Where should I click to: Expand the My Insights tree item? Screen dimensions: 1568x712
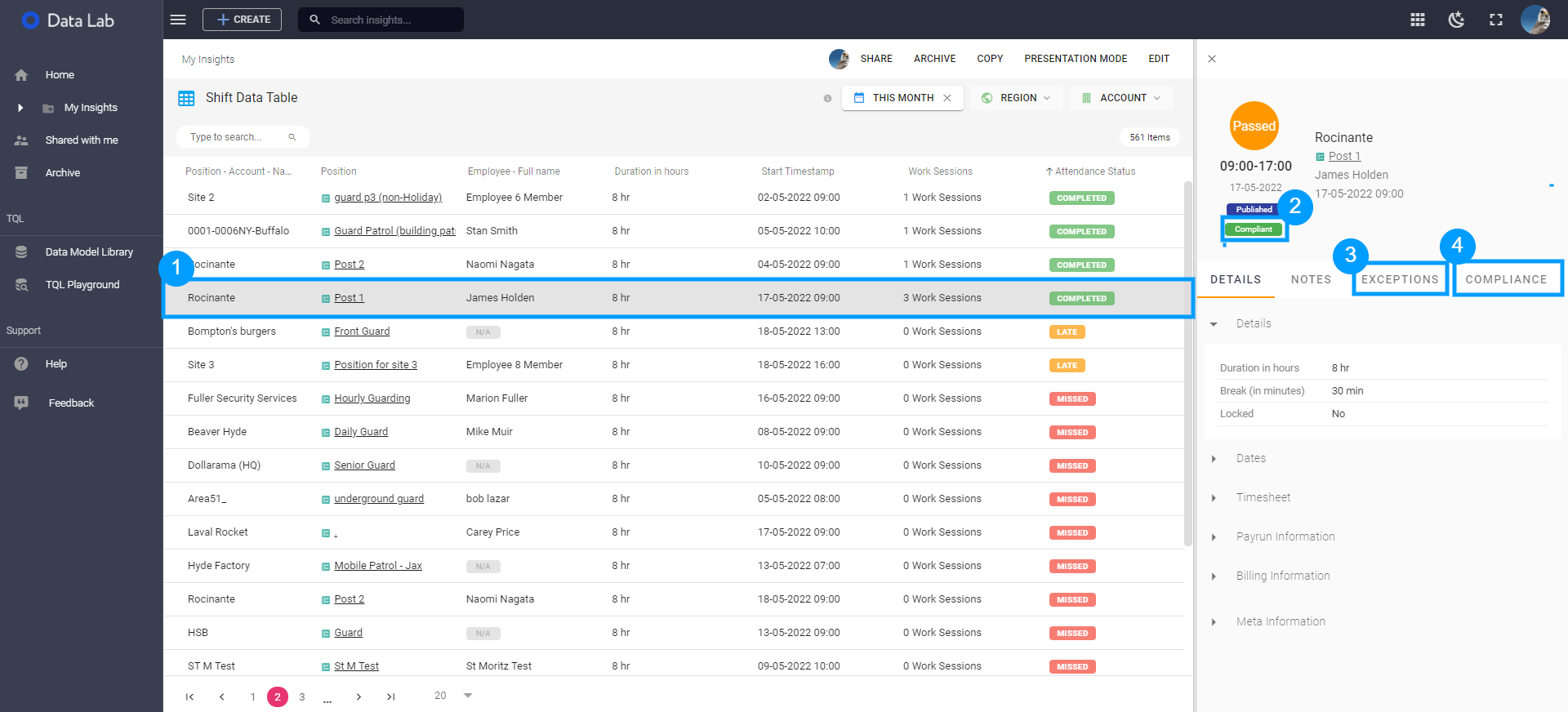[x=20, y=108]
